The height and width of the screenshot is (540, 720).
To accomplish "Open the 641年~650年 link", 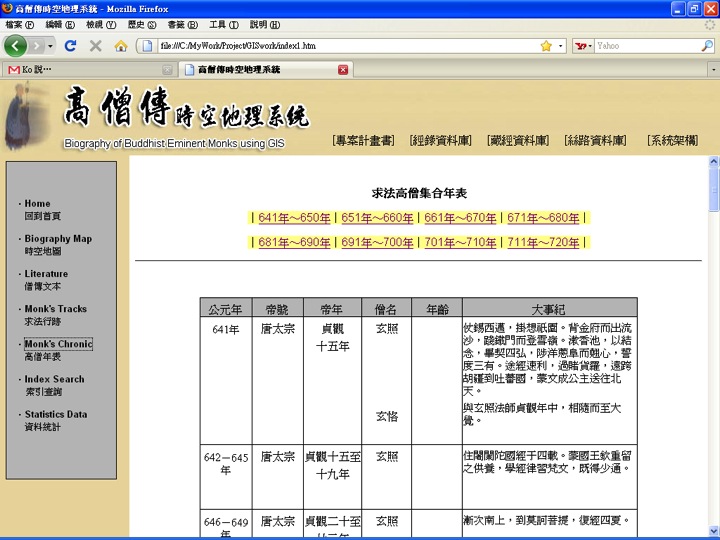I will [294, 218].
